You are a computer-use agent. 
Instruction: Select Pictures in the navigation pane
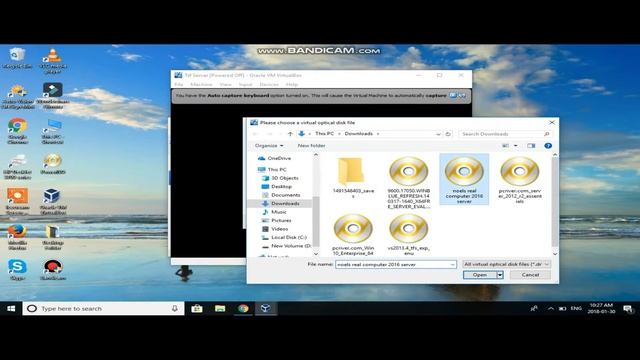click(277, 220)
